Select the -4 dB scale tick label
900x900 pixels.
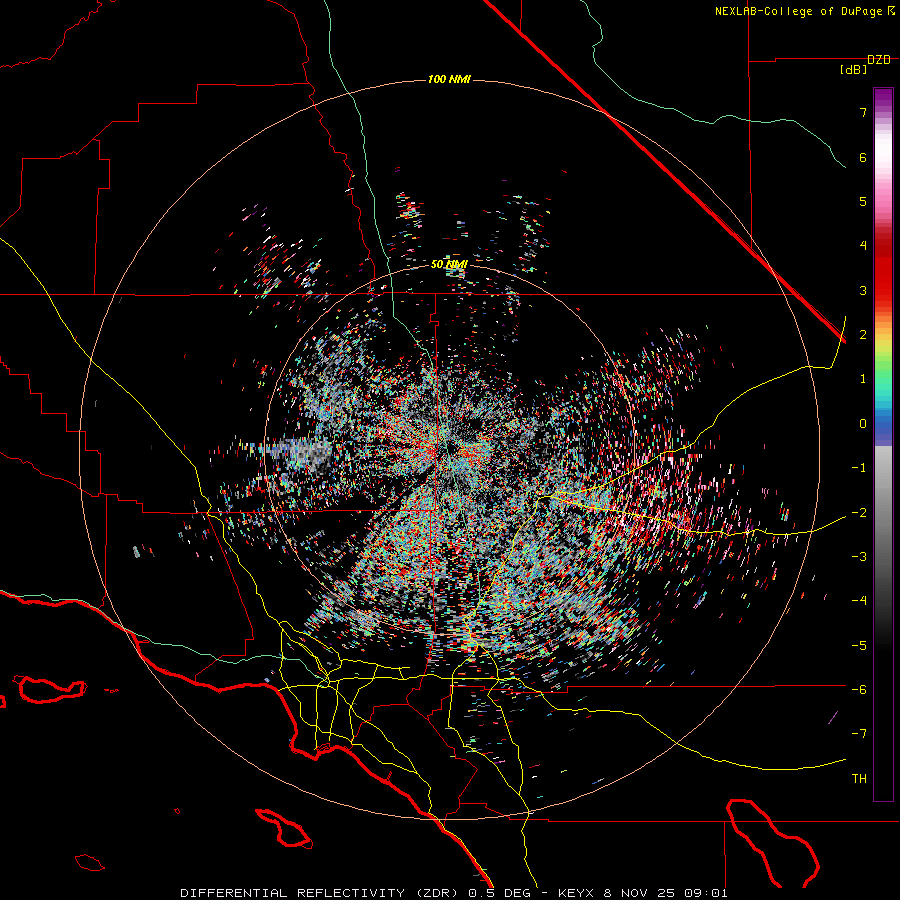(x=859, y=601)
